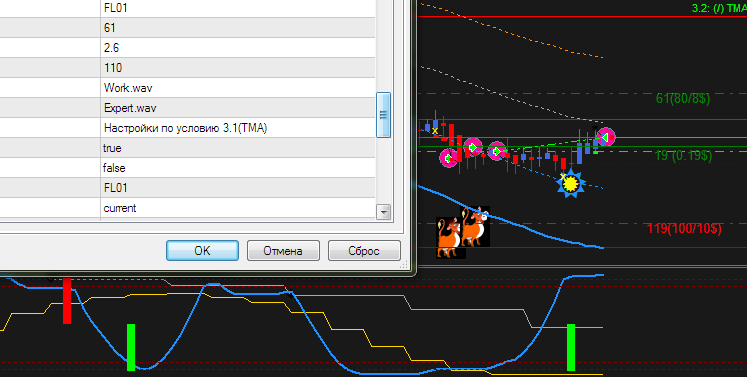Select the value cell "61"

point(238,28)
